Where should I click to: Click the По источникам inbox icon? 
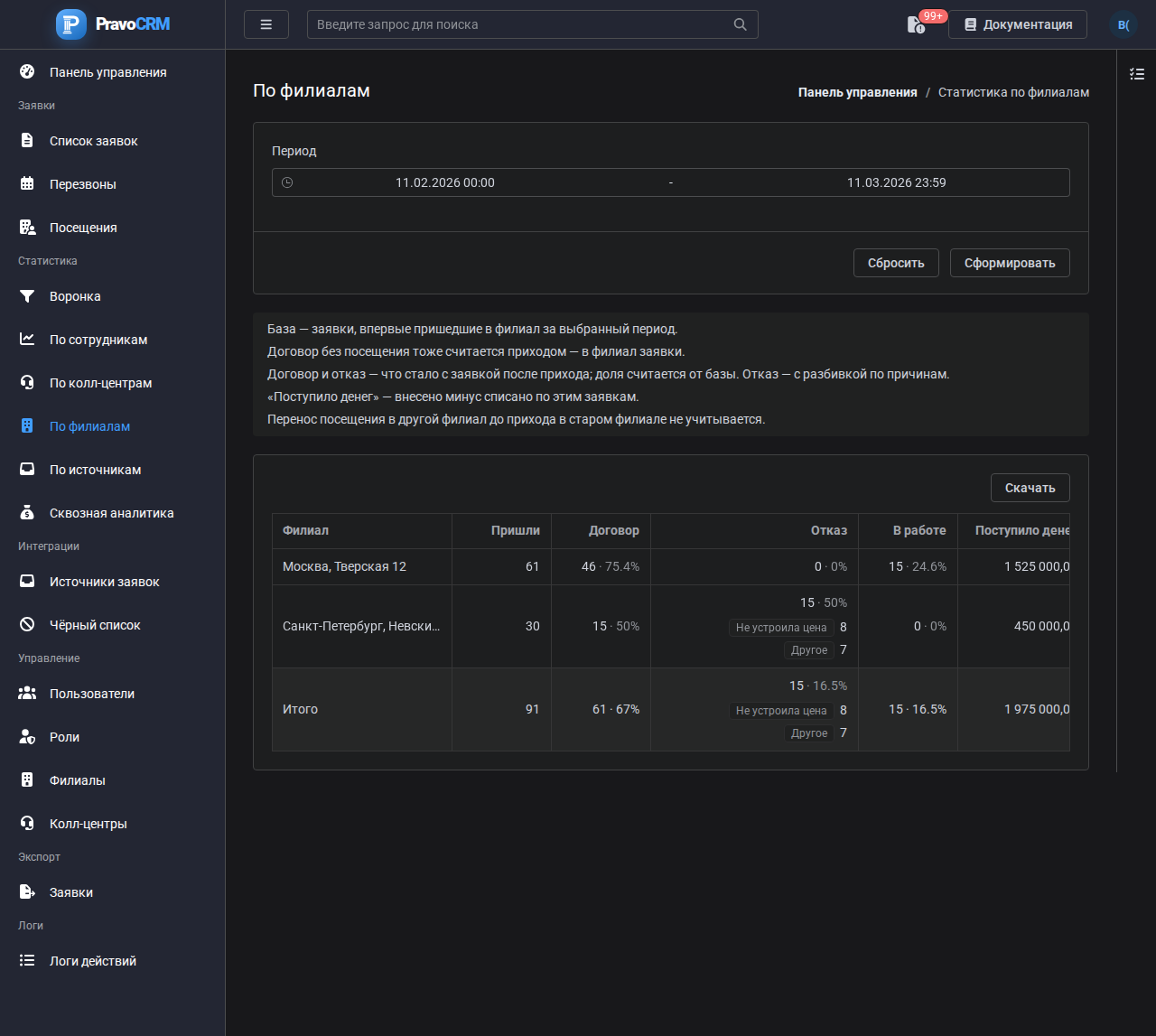27,470
